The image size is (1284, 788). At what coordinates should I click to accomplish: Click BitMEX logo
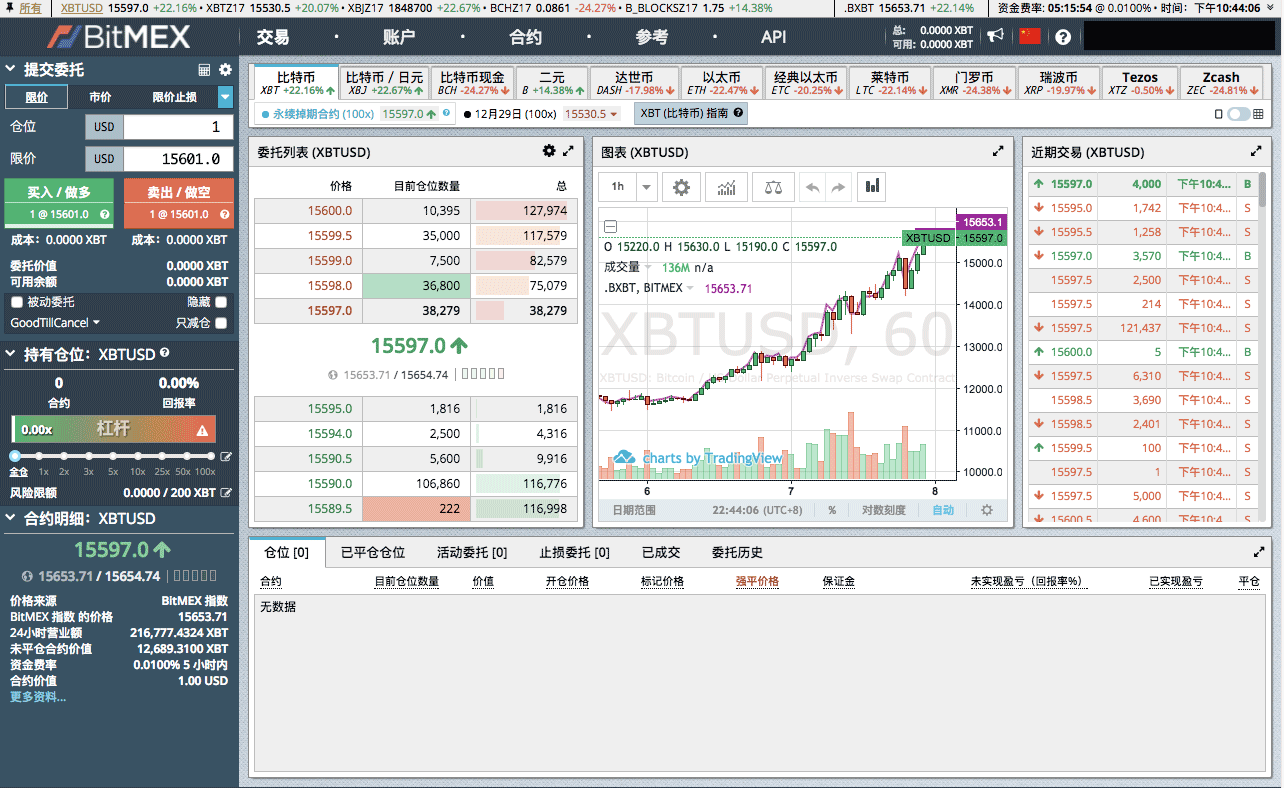(120, 37)
